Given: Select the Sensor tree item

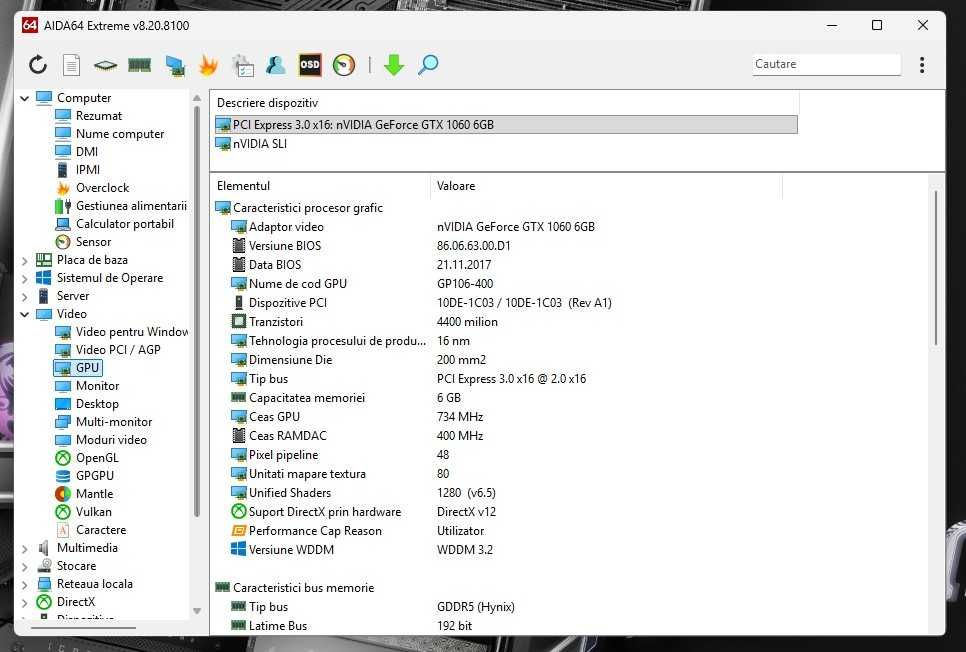Looking at the screenshot, I should [x=93, y=242].
